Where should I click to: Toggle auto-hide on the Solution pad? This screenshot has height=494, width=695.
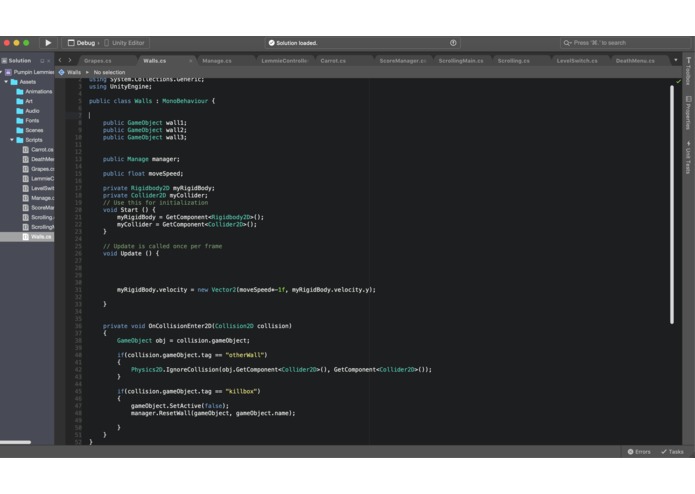pyautogui.click(x=42, y=61)
